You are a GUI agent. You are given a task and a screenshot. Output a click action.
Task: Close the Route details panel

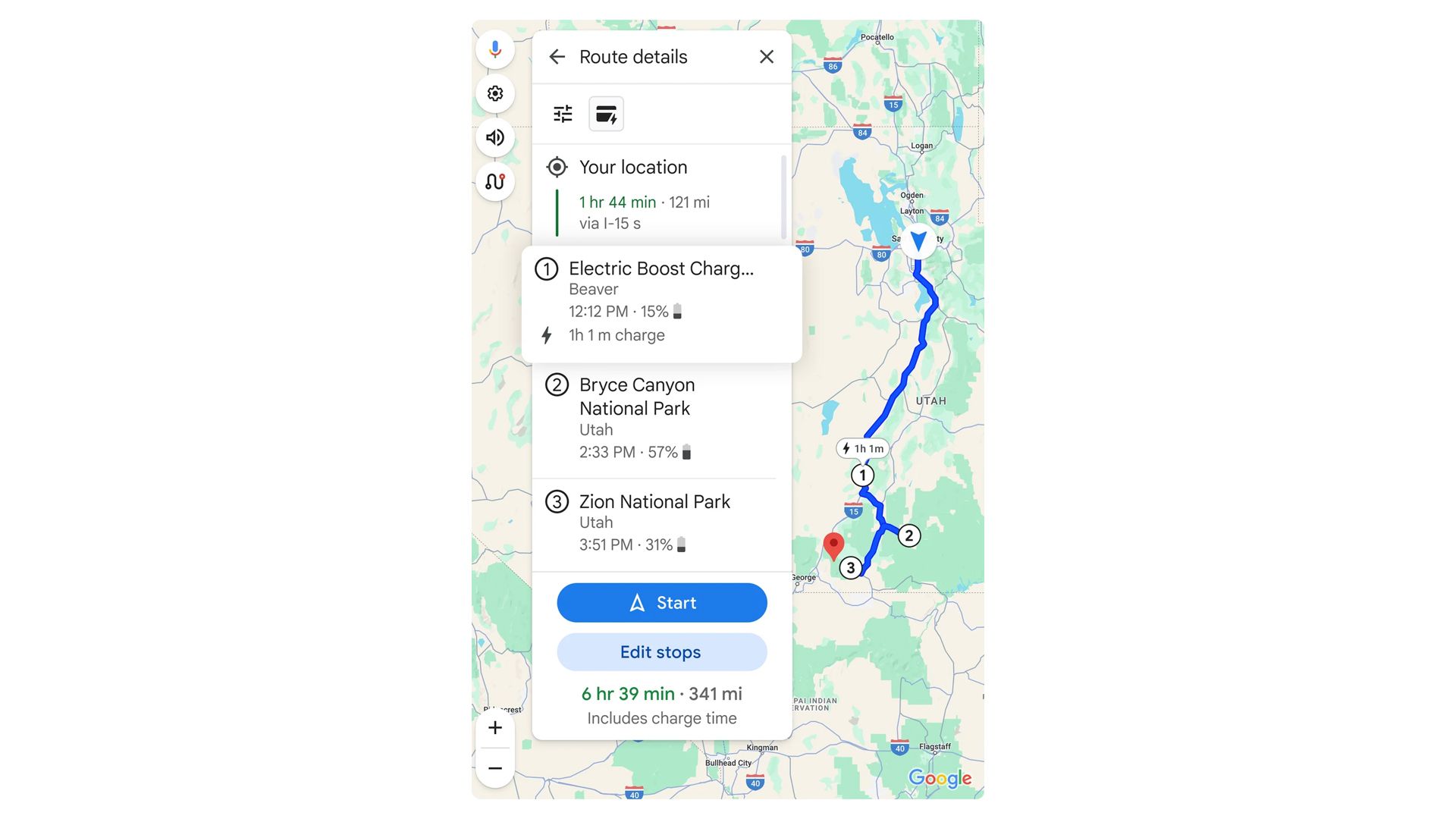[765, 56]
